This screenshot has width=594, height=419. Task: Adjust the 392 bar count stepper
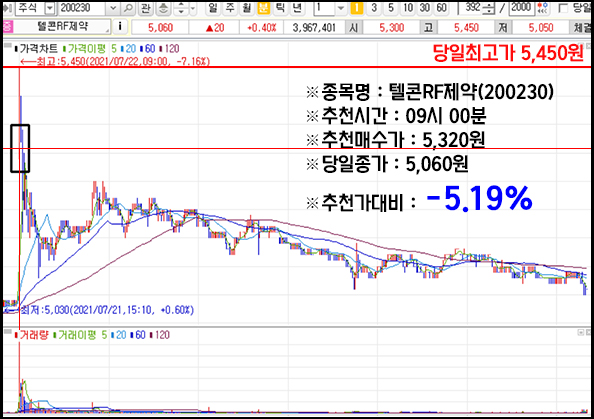click(490, 8)
